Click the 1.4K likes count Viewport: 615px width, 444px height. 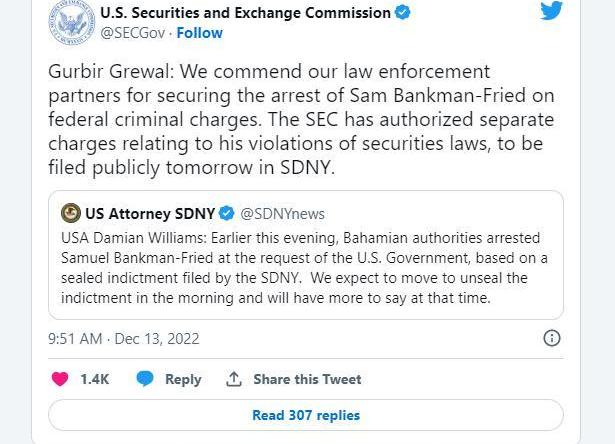pyautogui.click(x=95, y=379)
